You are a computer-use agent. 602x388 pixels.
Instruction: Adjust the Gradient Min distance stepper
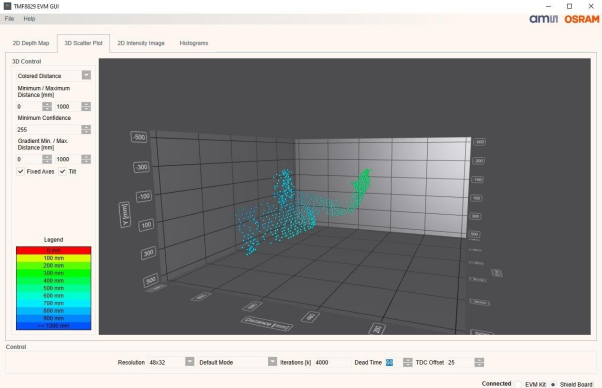47,159
